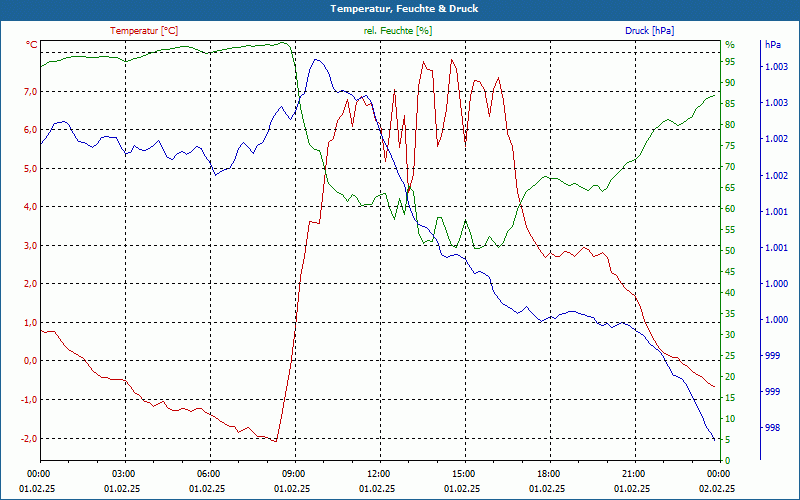Click humidity axis value '55'
The height and width of the screenshot is (500, 800).
click(x=730, y=230)
